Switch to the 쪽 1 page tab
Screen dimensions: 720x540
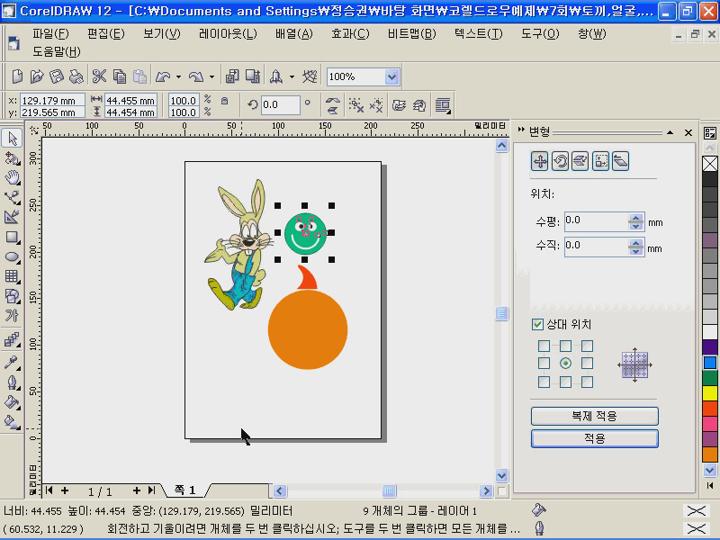coord(186,490)
